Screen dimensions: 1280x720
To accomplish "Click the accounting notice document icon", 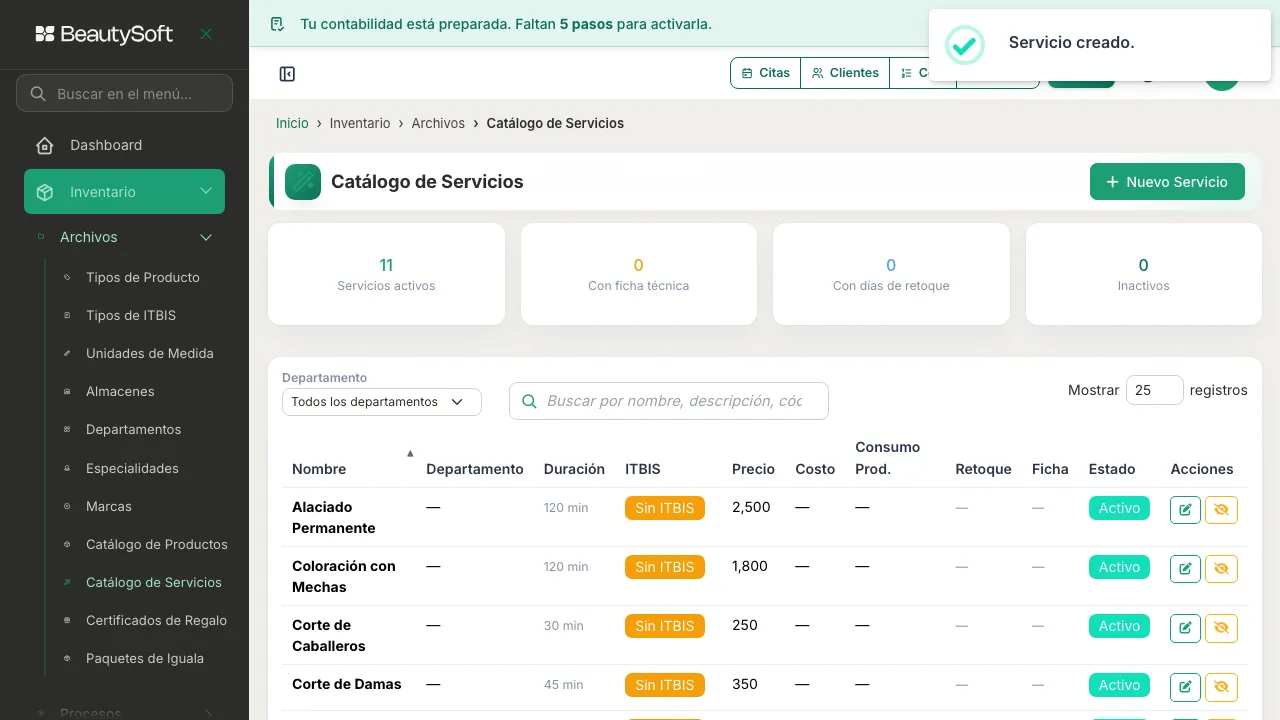I will (x=278, y=24).
